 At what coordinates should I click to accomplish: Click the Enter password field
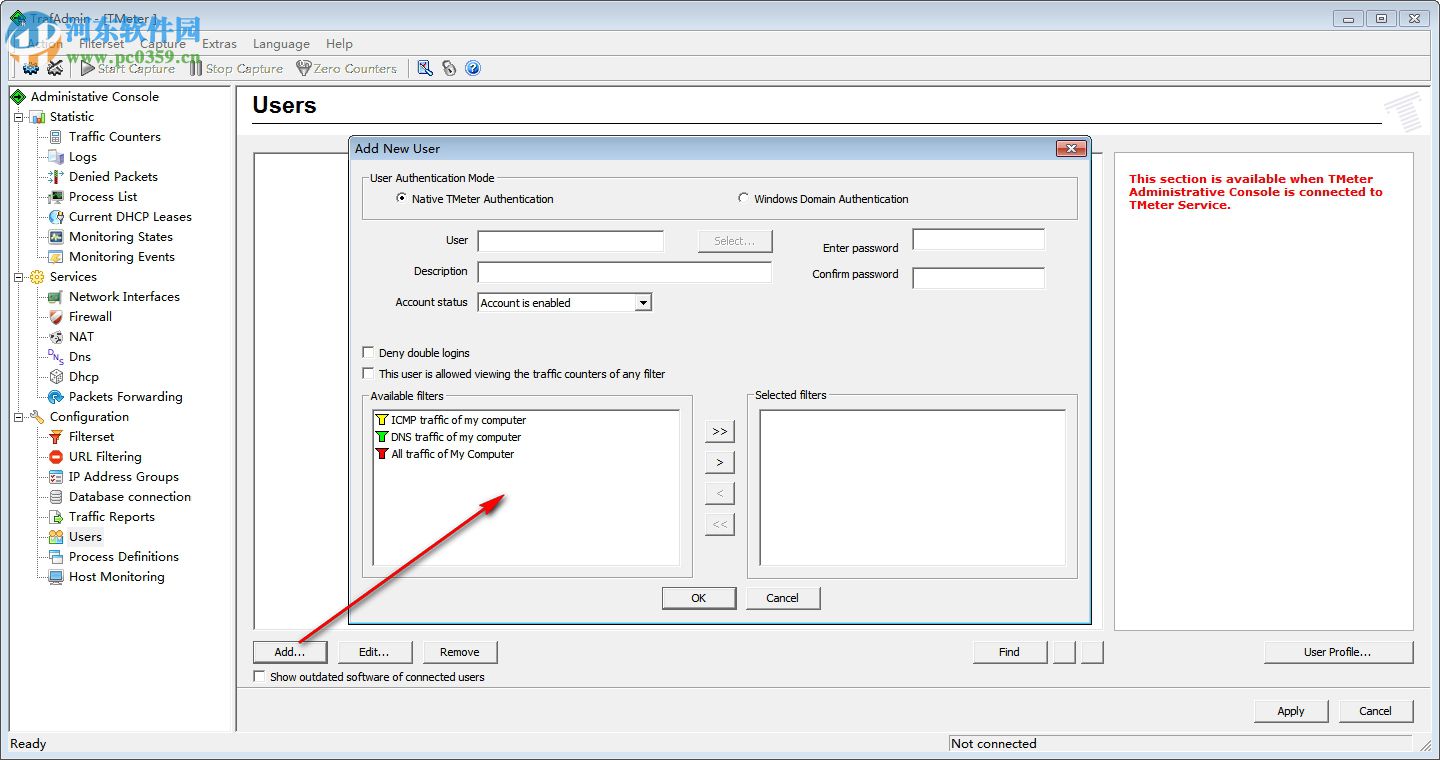coord(979,239)
